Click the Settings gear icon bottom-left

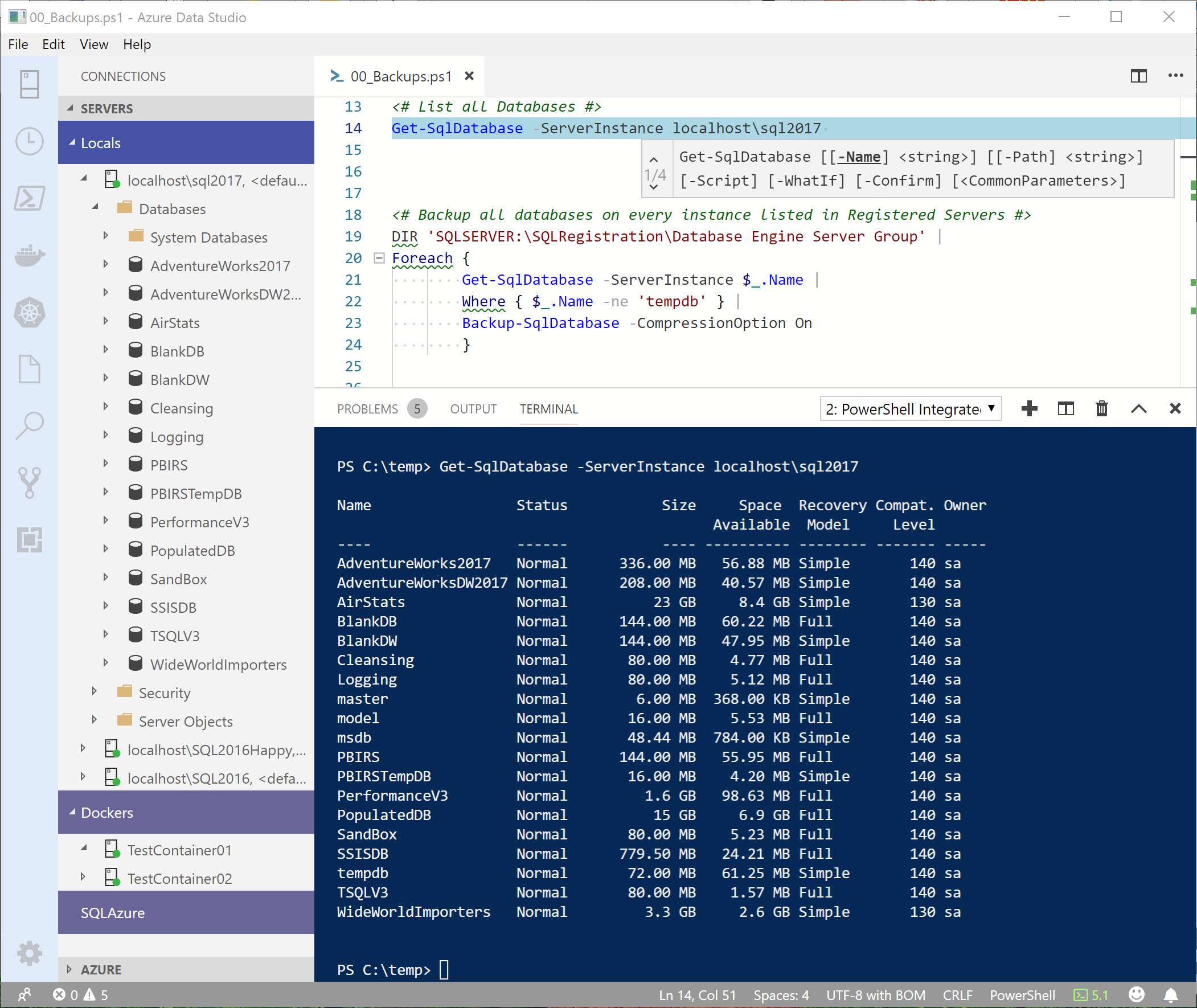(29, 954)
